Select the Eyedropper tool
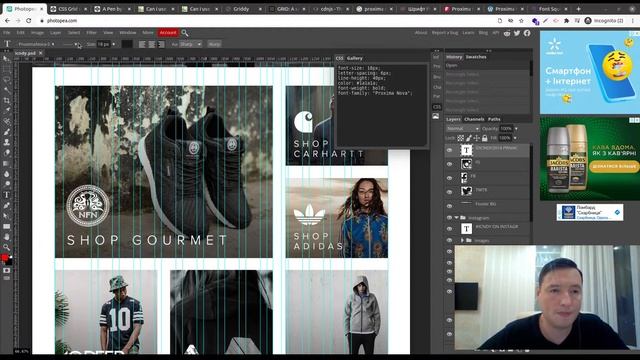 click(x=7, y=111)
